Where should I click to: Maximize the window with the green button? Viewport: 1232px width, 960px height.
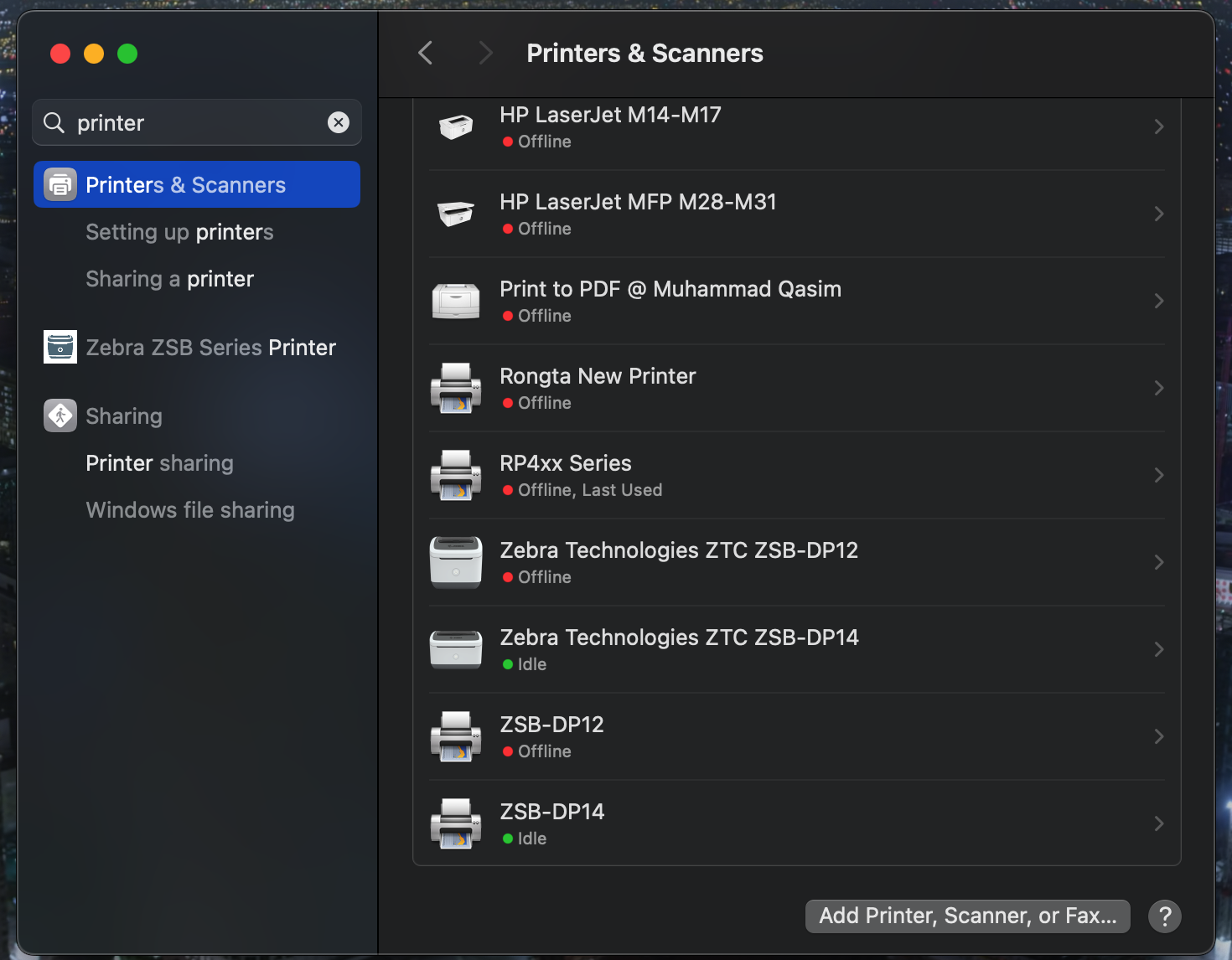[127, 54]
